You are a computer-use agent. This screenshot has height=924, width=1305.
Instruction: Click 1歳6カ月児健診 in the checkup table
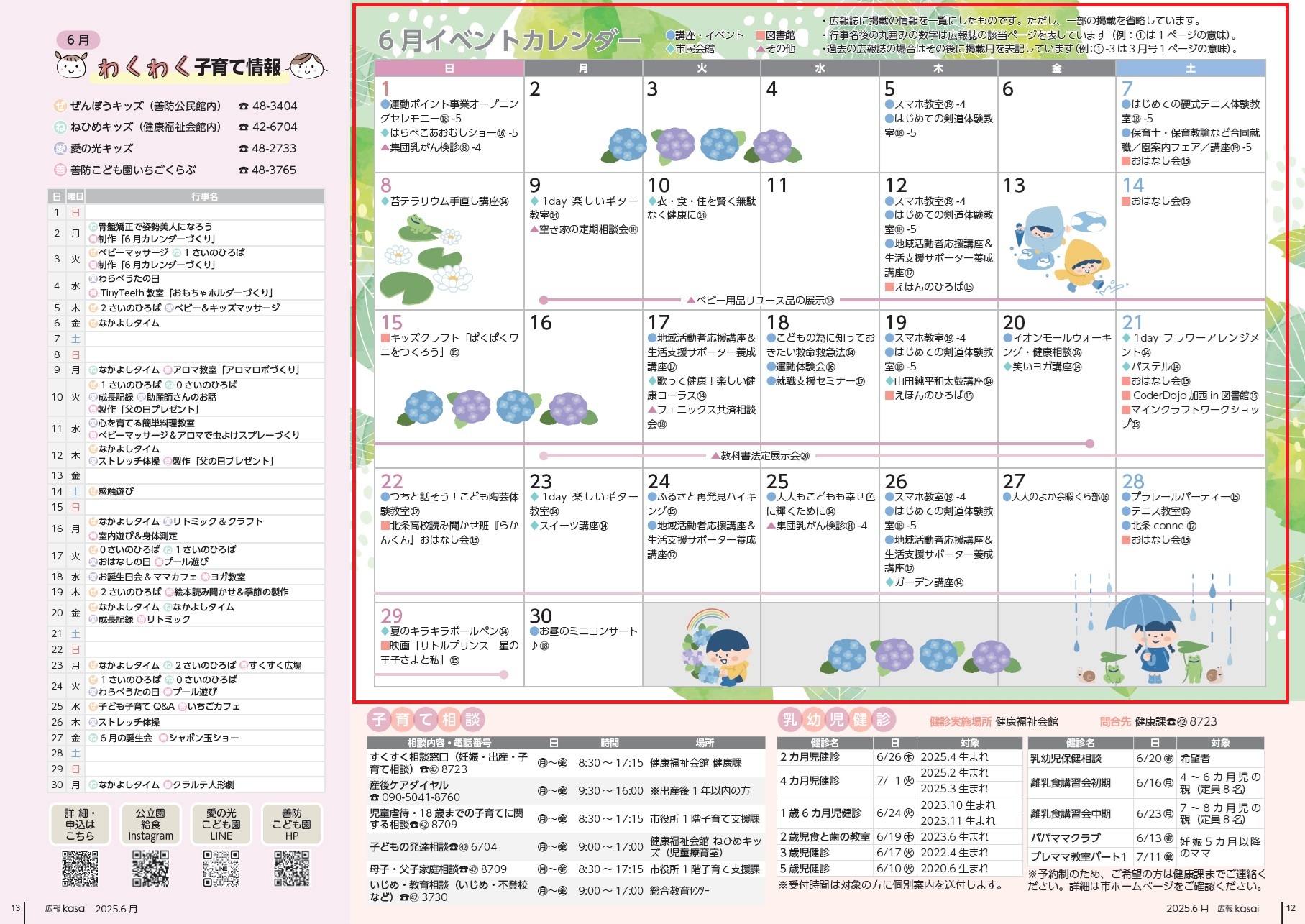[x=820, y=813]
